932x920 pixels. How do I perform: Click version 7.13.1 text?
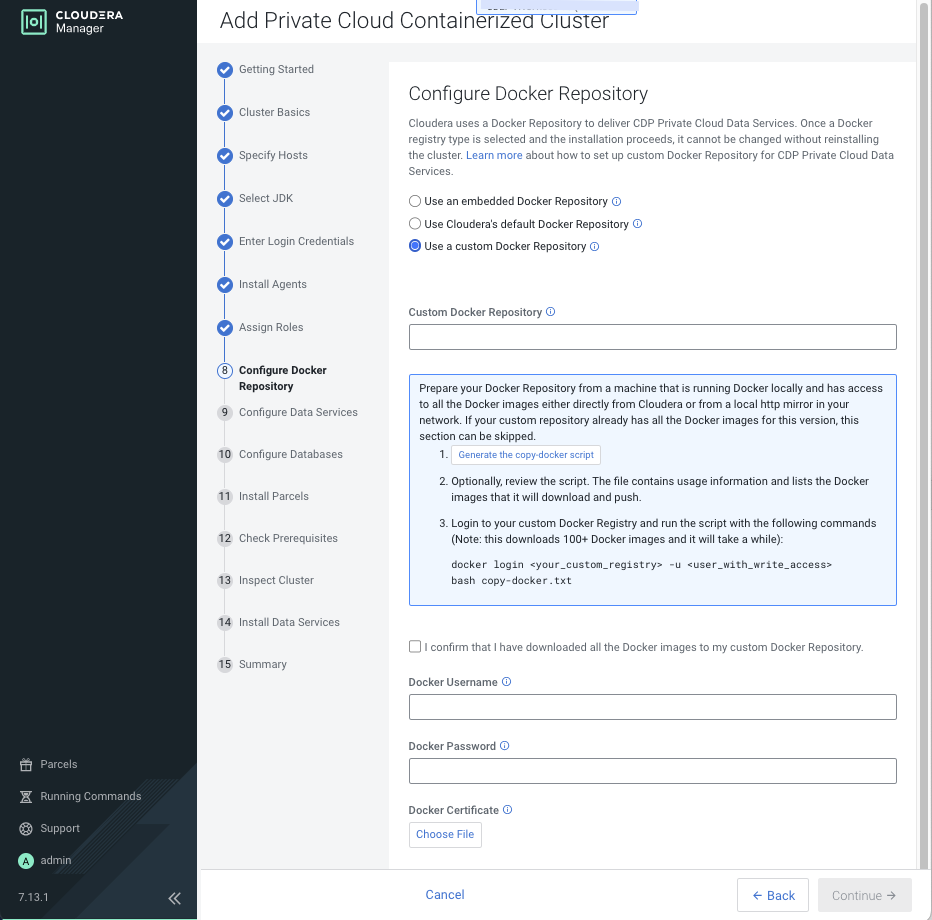coord(33,897)
